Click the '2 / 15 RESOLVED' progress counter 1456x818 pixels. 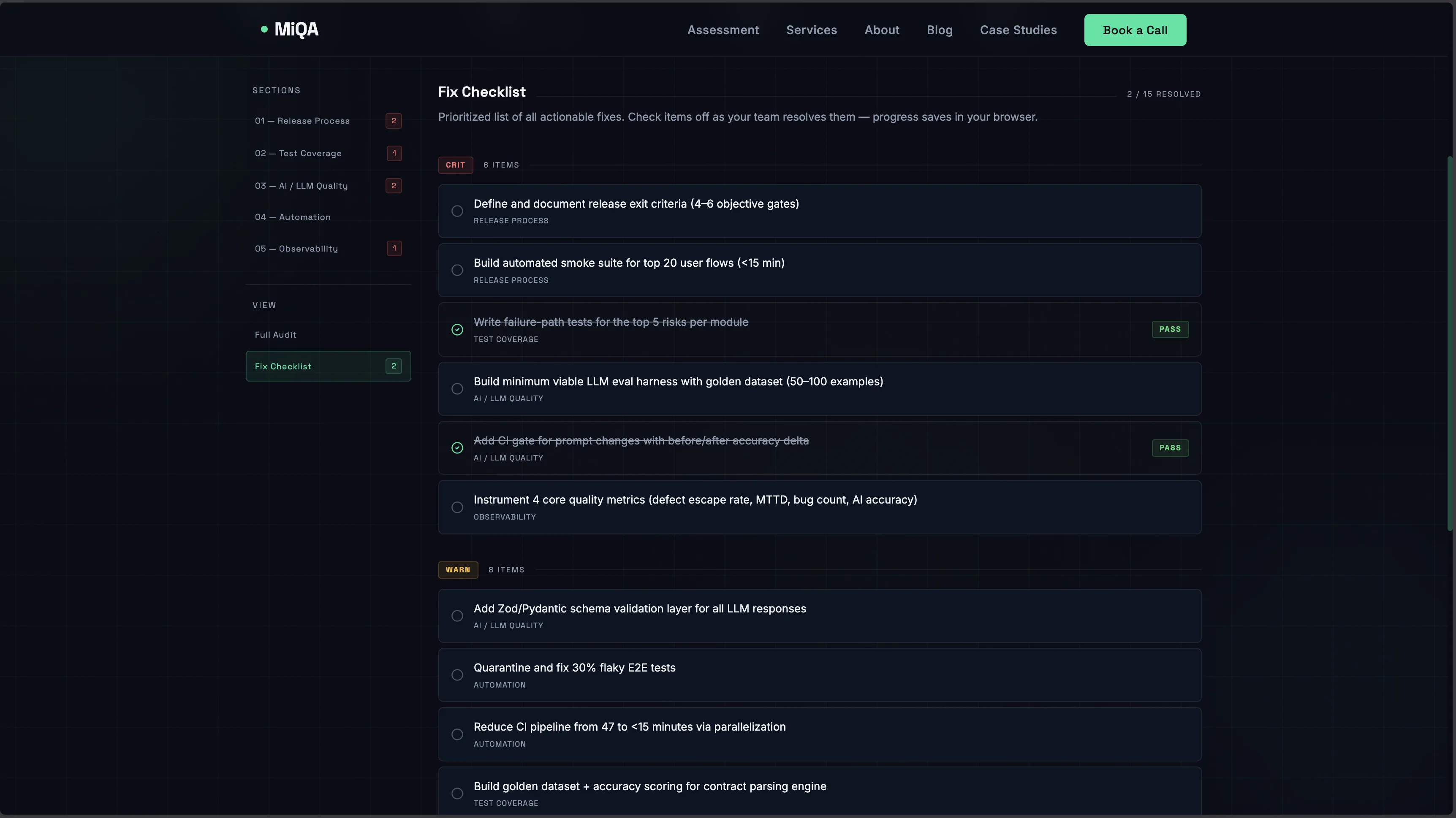point(1164,95)
